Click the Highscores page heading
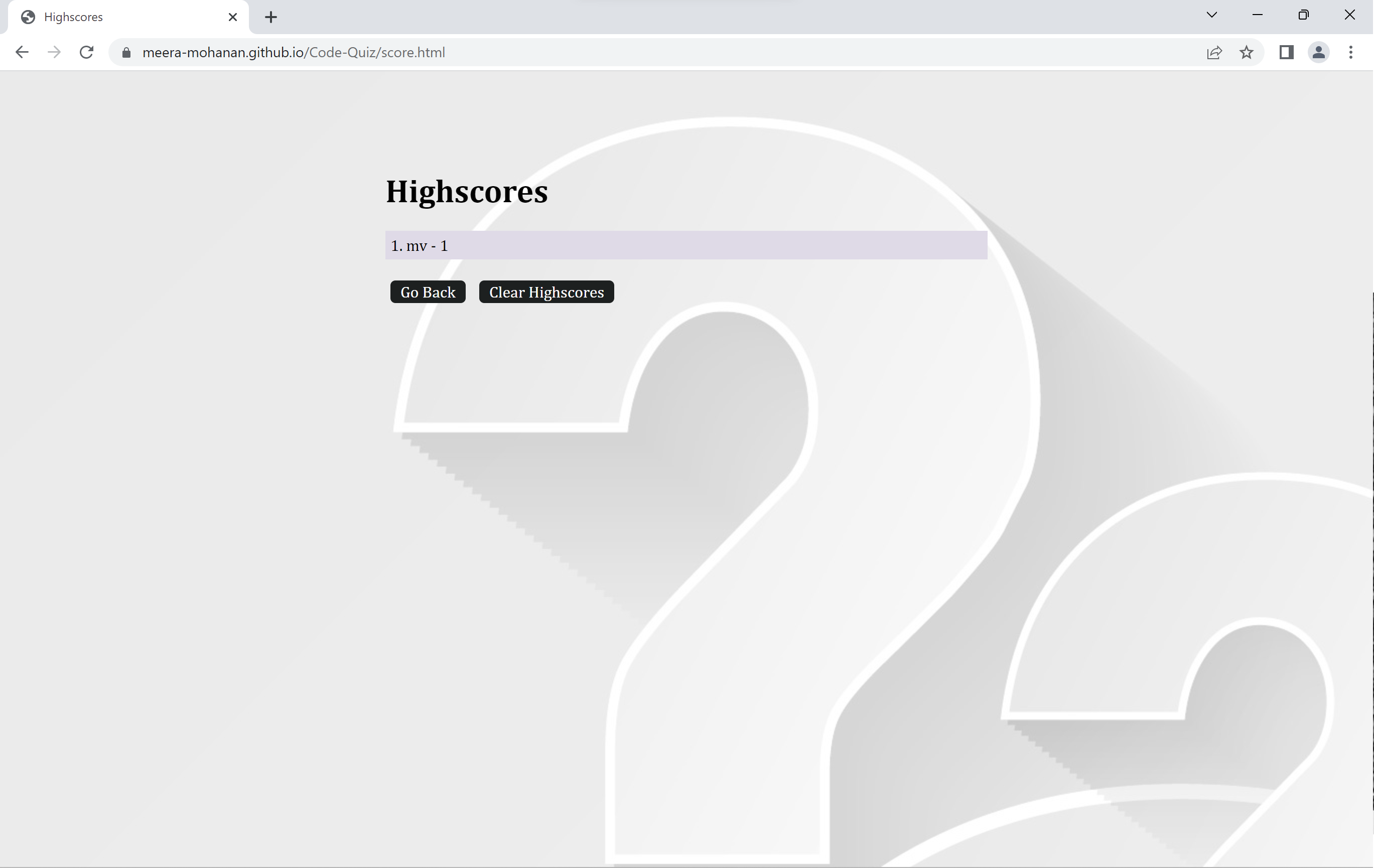This screenshot has width=1374, height=868. (x=466, y=192)
